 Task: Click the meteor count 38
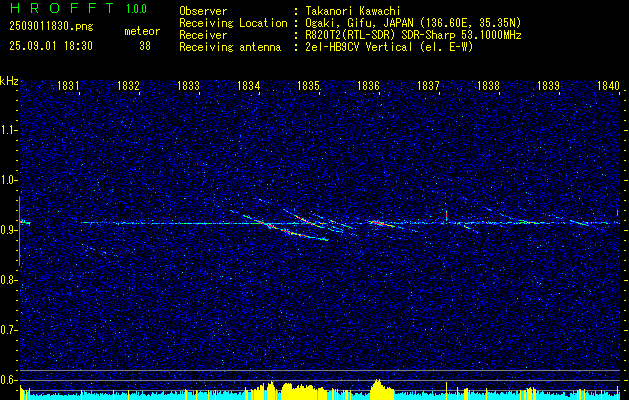pyautogui.click(x=145, y=46)
